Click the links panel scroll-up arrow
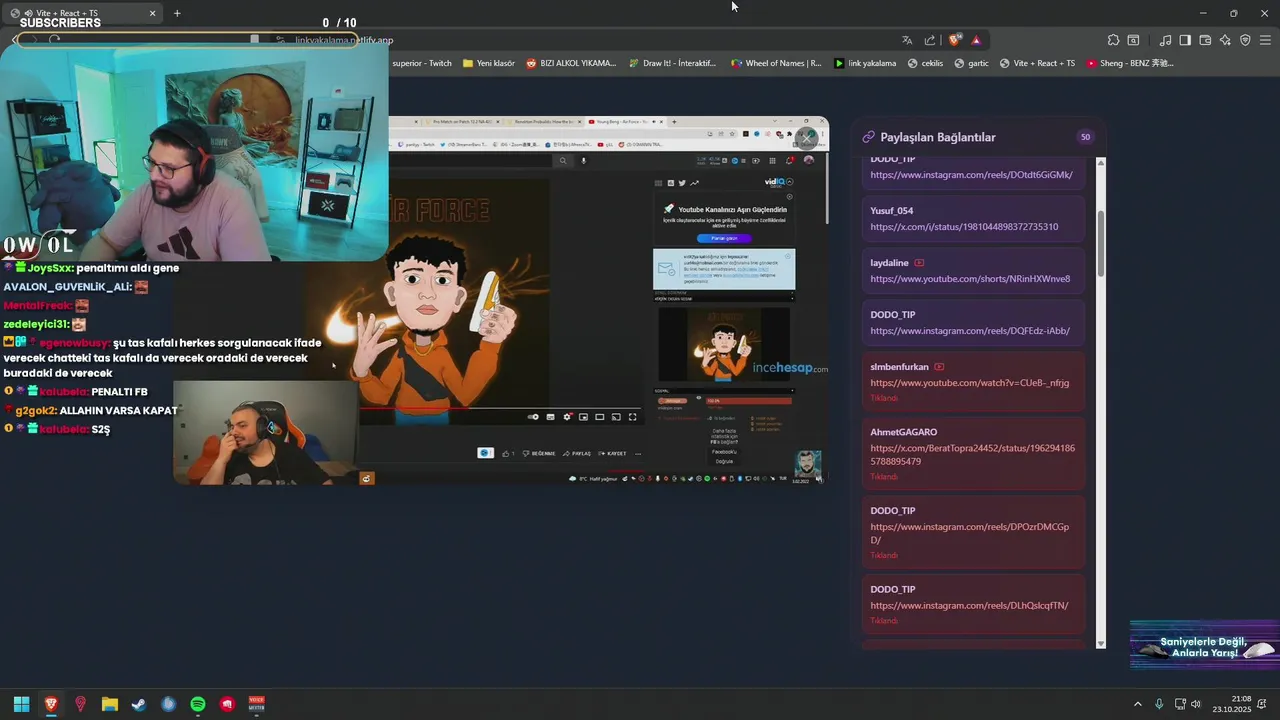The height and width of the screenshot is (720, 1280). click(x=1101, y=162)
